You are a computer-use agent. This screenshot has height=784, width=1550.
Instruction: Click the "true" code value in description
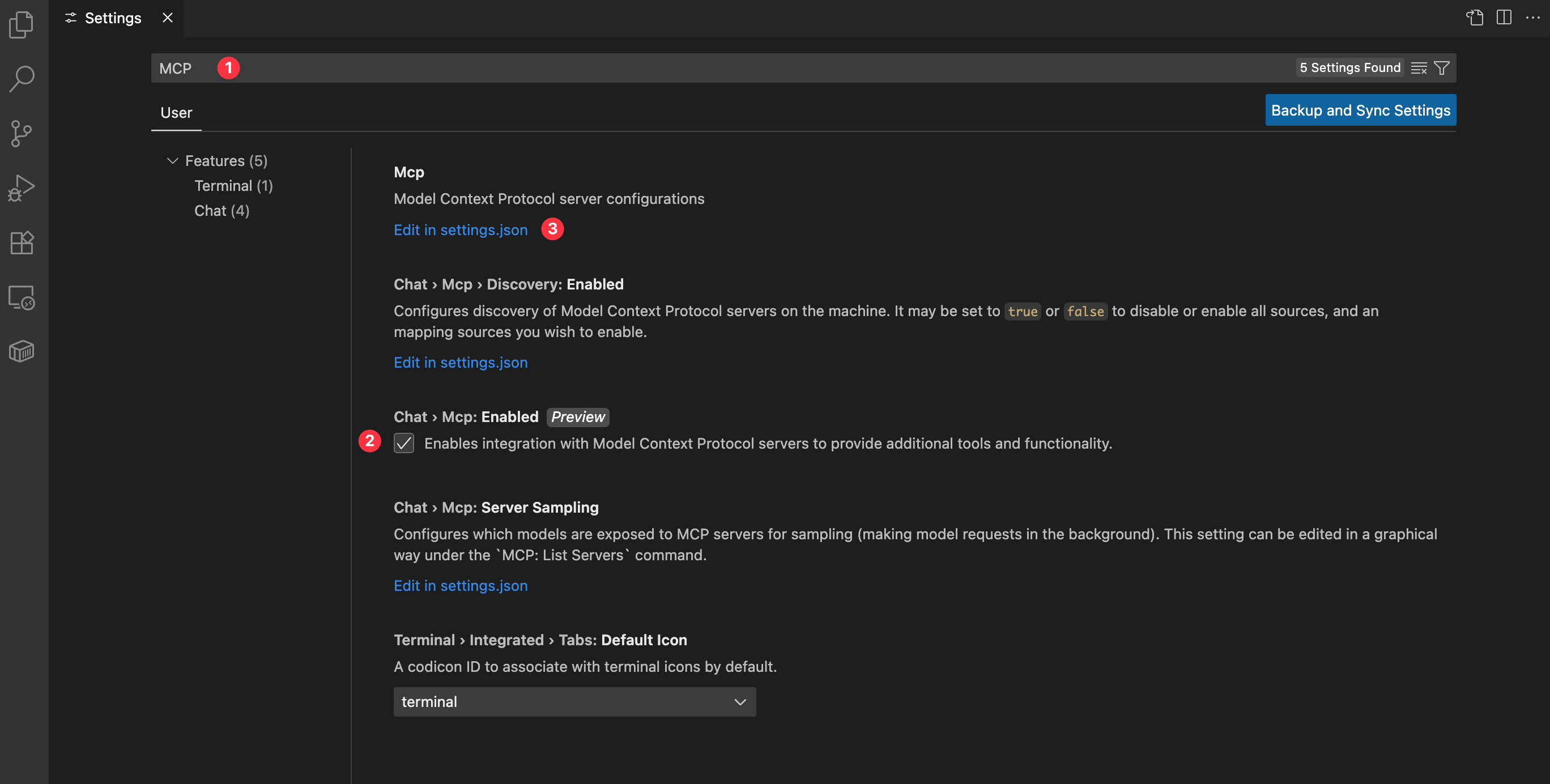[x=1023, y=312]
